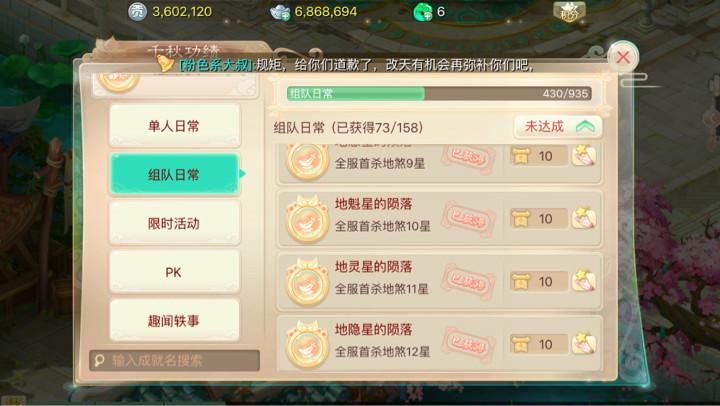The height and width of the screenshot is (406, 720).
Task: Click the 地隐星的陨落 achievement medal icon
Action: click(307, 344)
